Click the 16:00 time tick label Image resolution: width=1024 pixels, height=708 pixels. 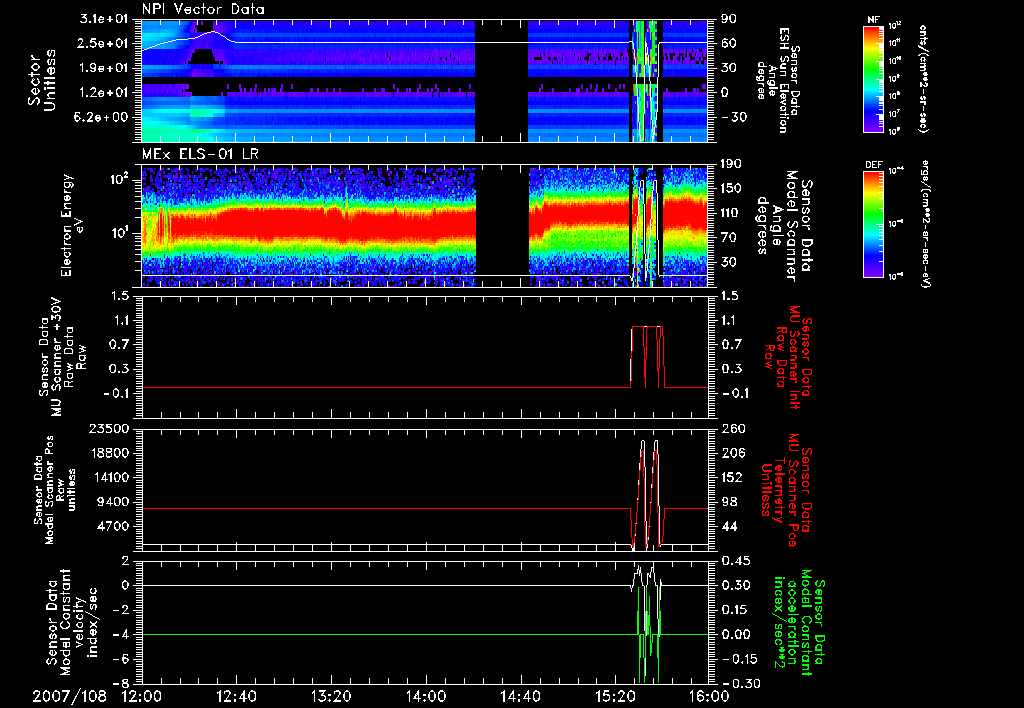[709, 696]
